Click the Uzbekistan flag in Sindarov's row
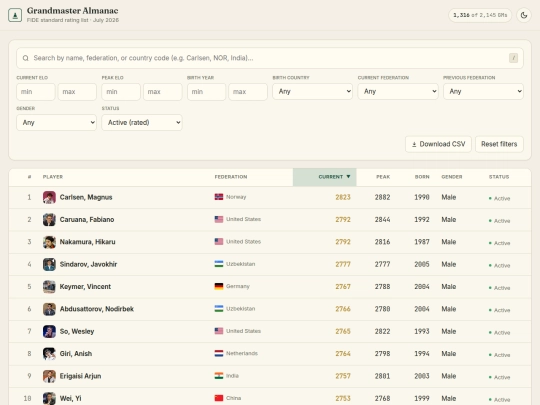Image resolution: width=540 pixels, height=405 pixels. coord(219,264)
